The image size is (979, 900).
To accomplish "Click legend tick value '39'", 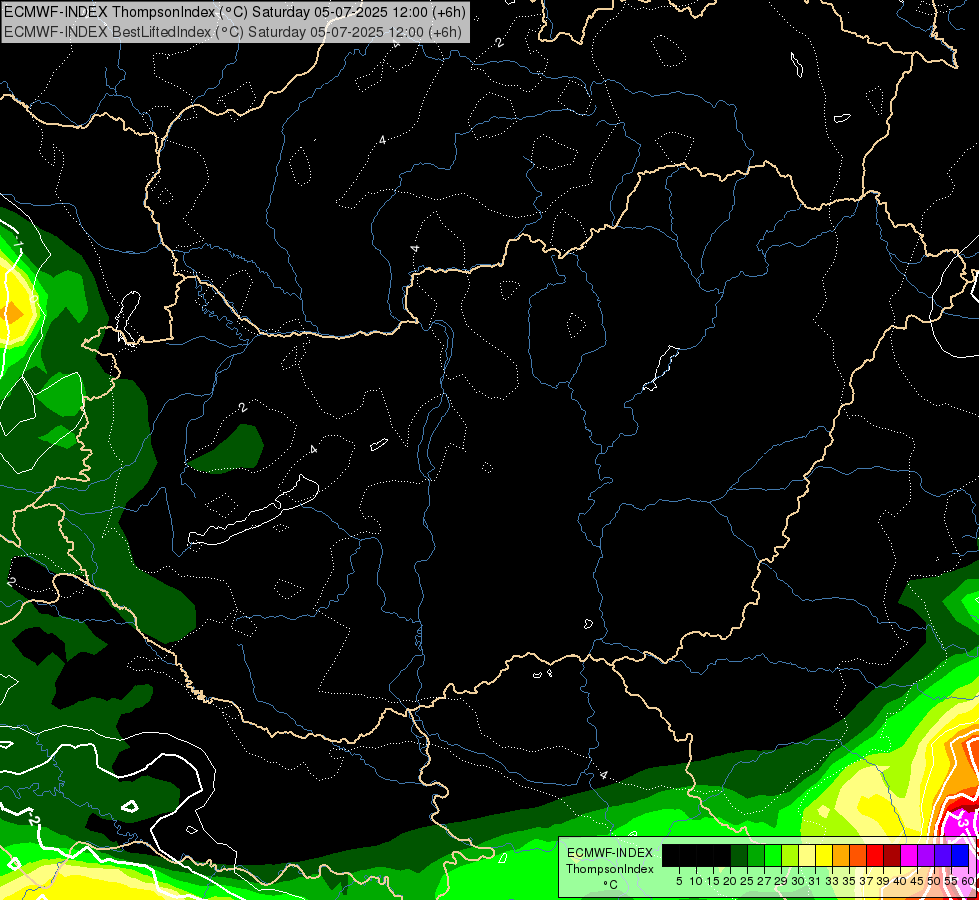I will coord(883,881).
